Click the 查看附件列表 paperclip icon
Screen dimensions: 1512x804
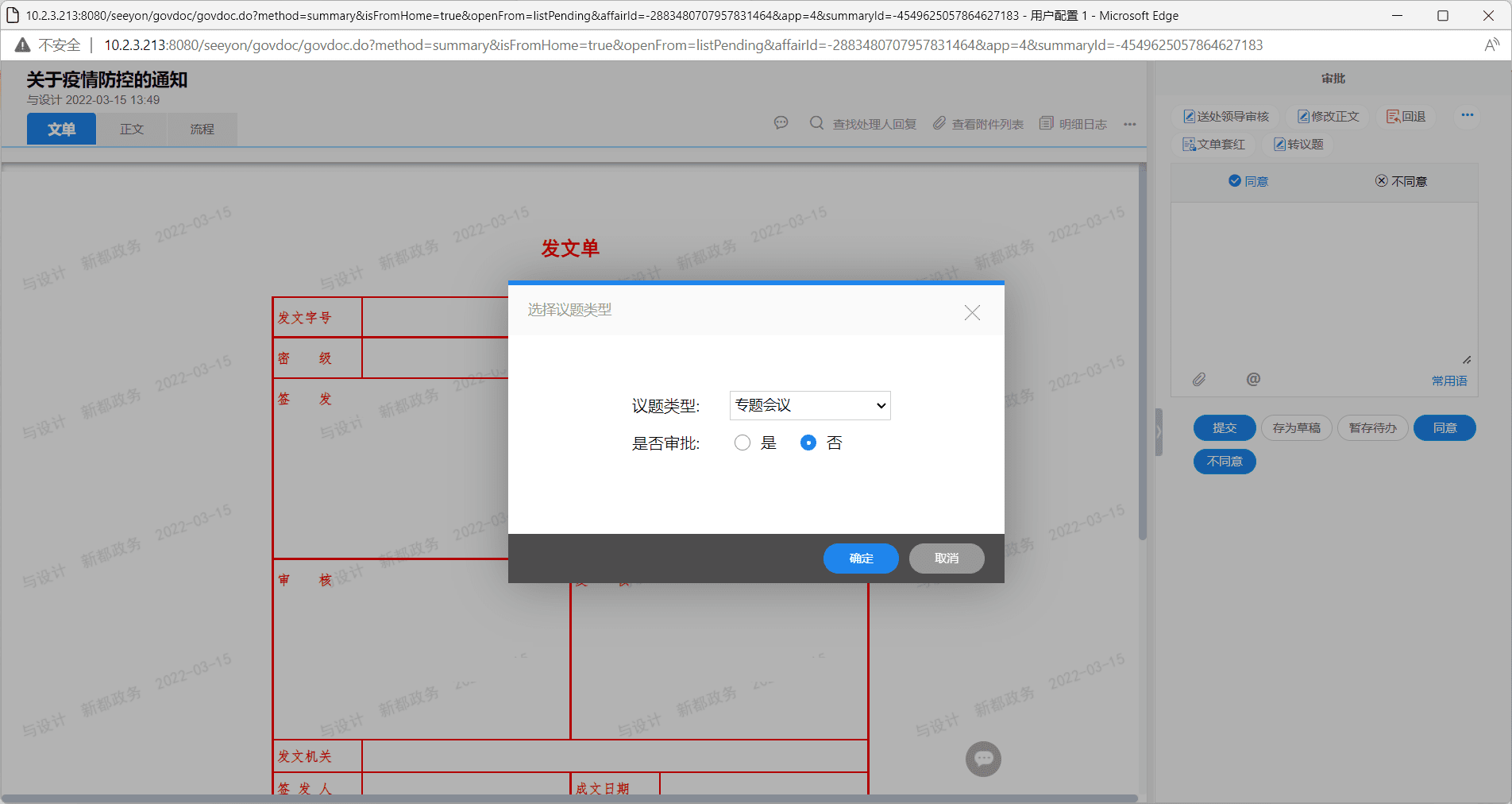(x=939, y=123)
